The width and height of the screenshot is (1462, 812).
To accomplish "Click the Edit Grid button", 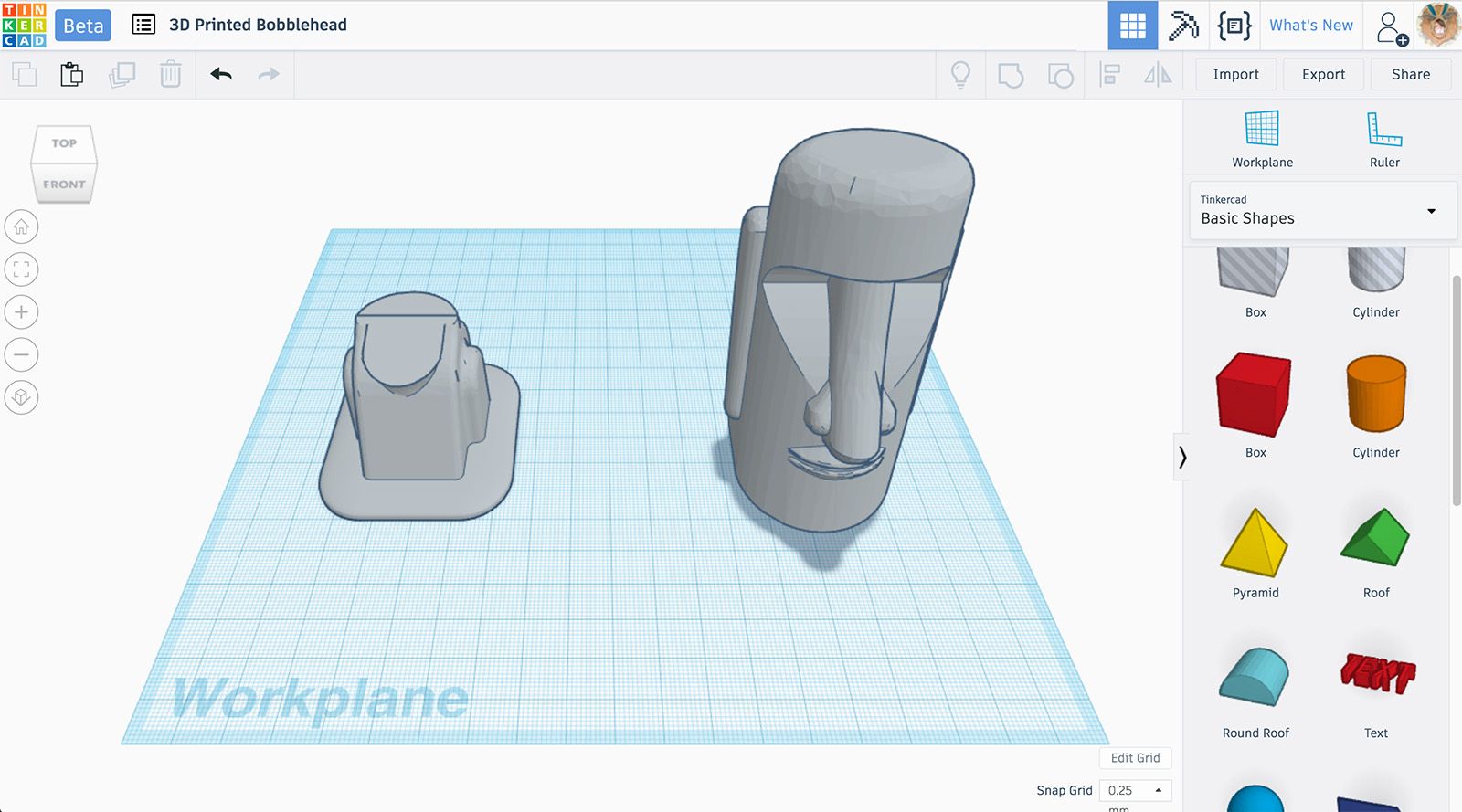I will coord(1135,758).
